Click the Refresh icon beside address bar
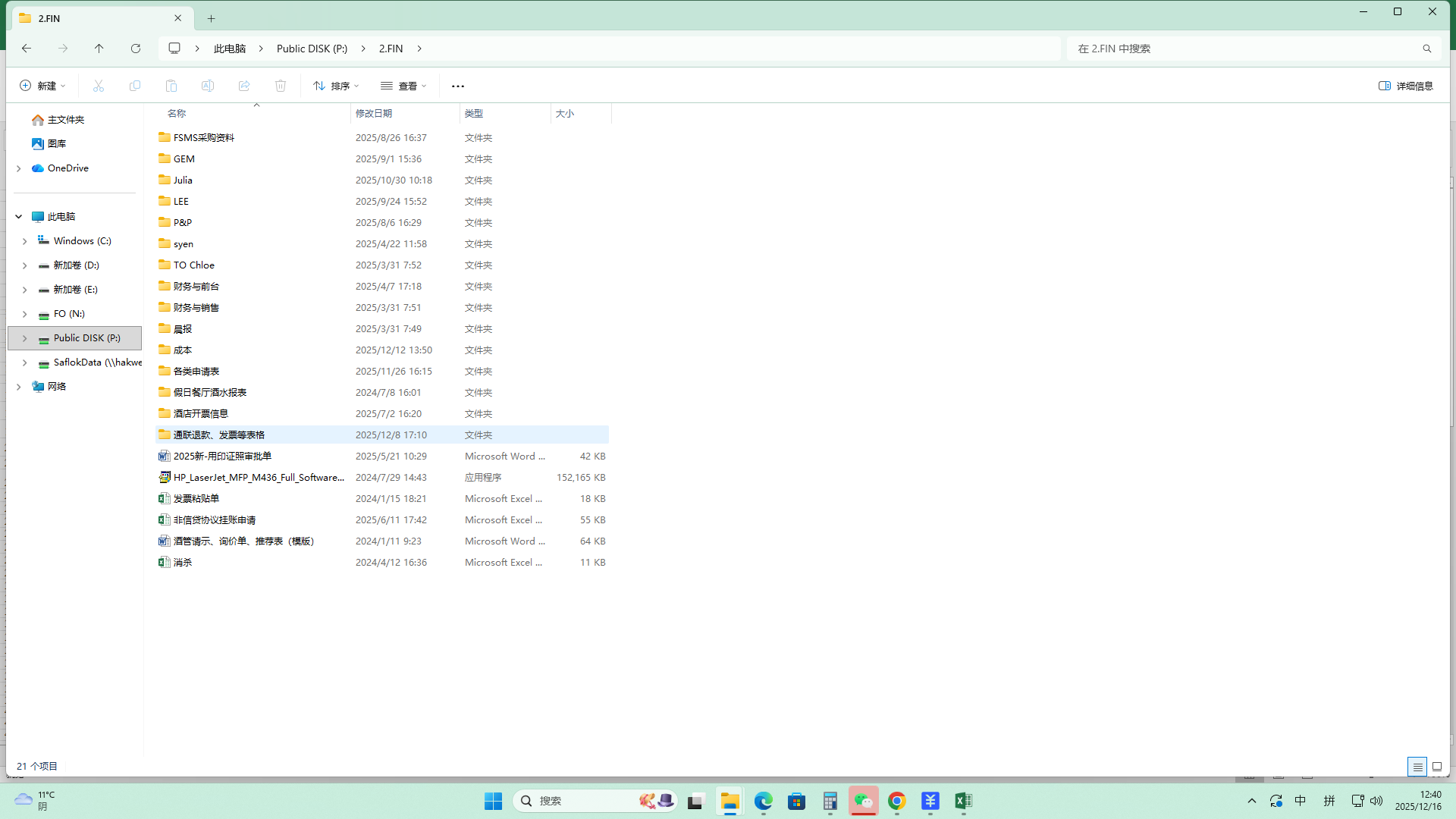The height and width of the screenshot is (819, 1456). [136, 49]
